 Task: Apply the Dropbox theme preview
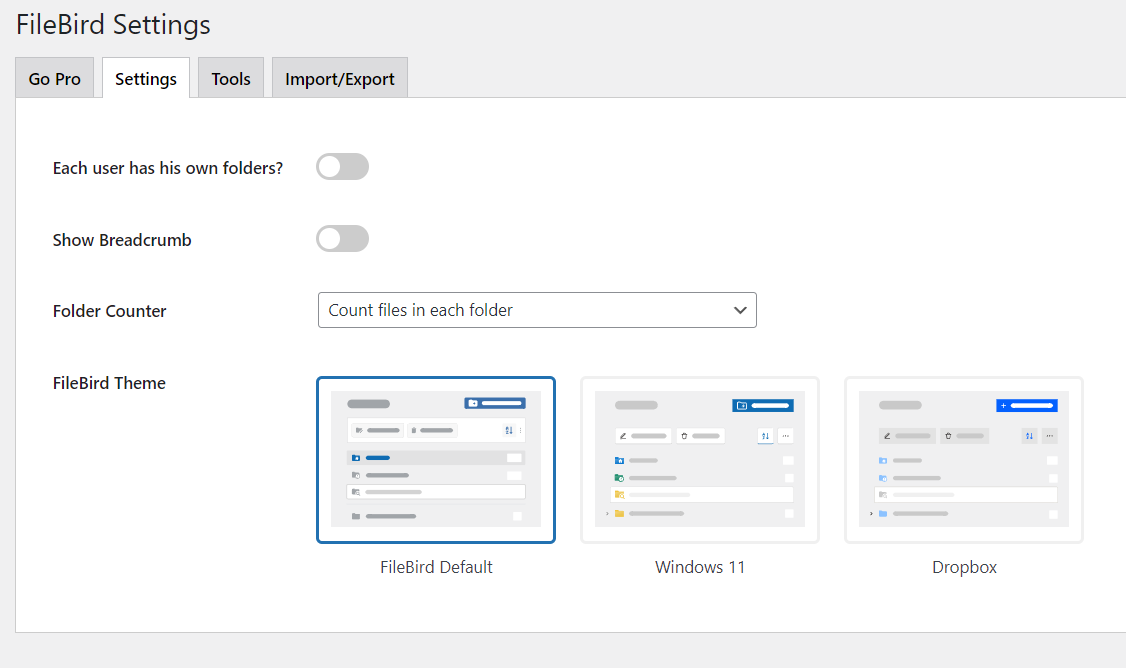[x=963, y=459]
